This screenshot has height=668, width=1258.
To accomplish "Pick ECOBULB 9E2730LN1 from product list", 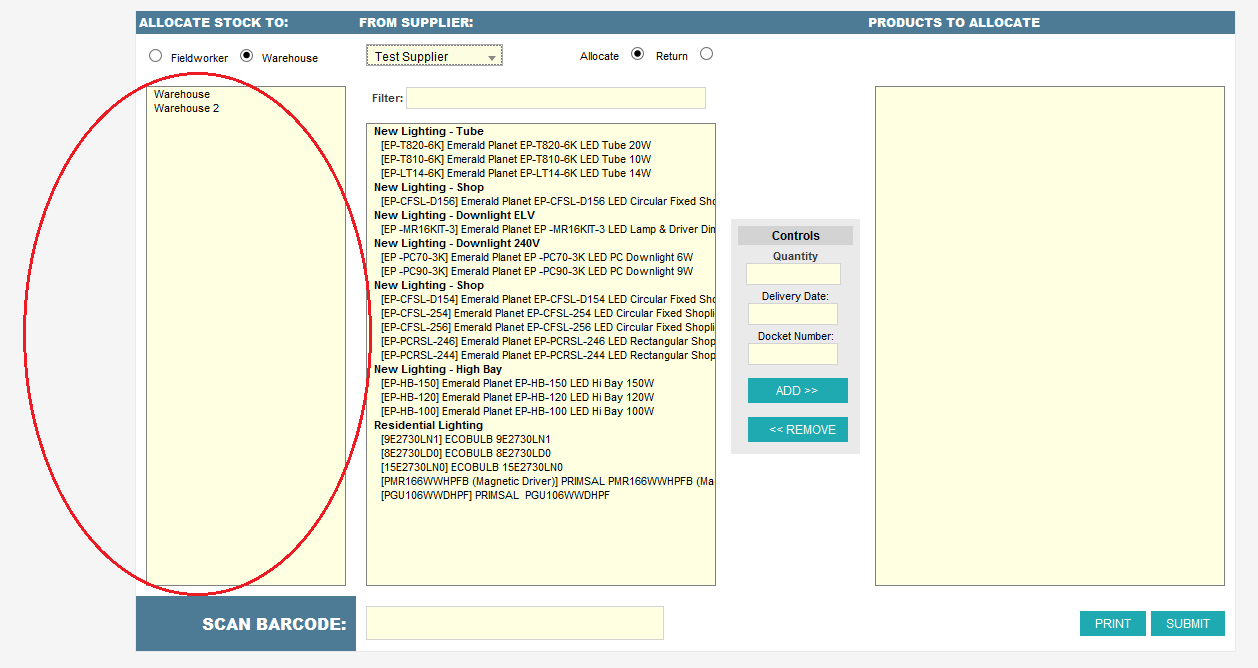I will (x=465, y=439).
